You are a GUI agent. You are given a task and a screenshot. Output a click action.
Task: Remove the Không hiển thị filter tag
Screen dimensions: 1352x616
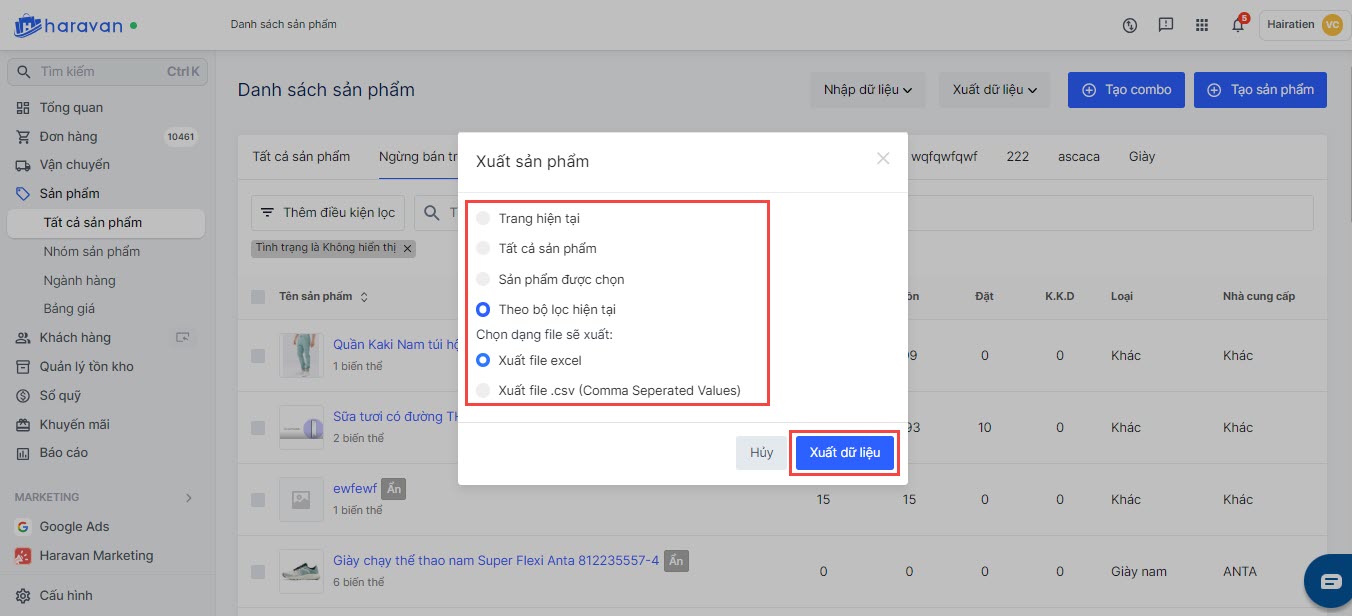coord(407,248)
